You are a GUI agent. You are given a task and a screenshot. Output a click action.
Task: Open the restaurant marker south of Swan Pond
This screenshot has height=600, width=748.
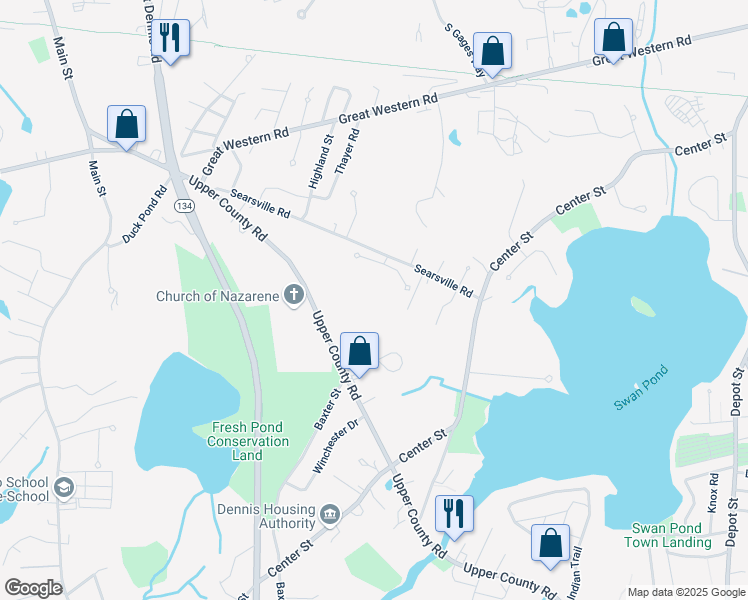pyautogui.click(x=454, y=517)
